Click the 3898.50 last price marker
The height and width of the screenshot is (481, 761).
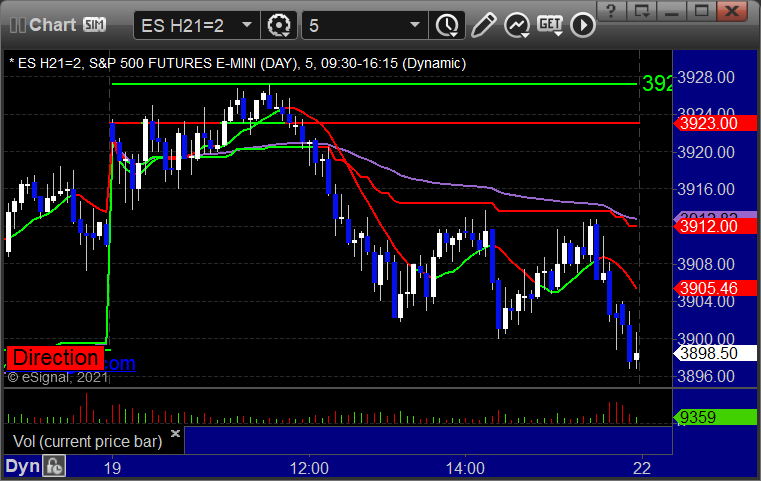715,353
